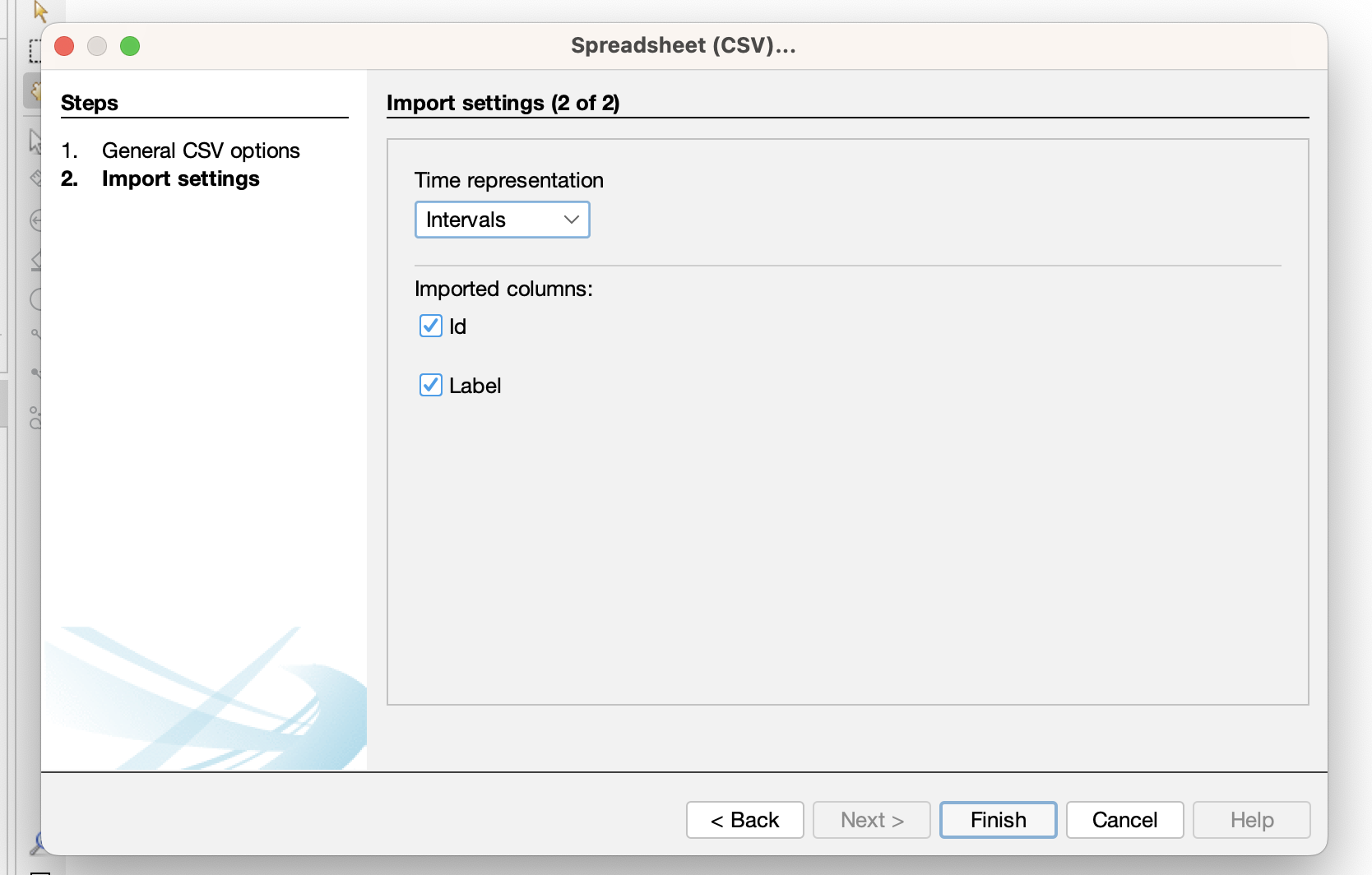The width and height of the screenshot is (1372, 875).
Task: Click the partially hidden ruler sizer icon
Action: pyautogui.click(x=35, y=178)
